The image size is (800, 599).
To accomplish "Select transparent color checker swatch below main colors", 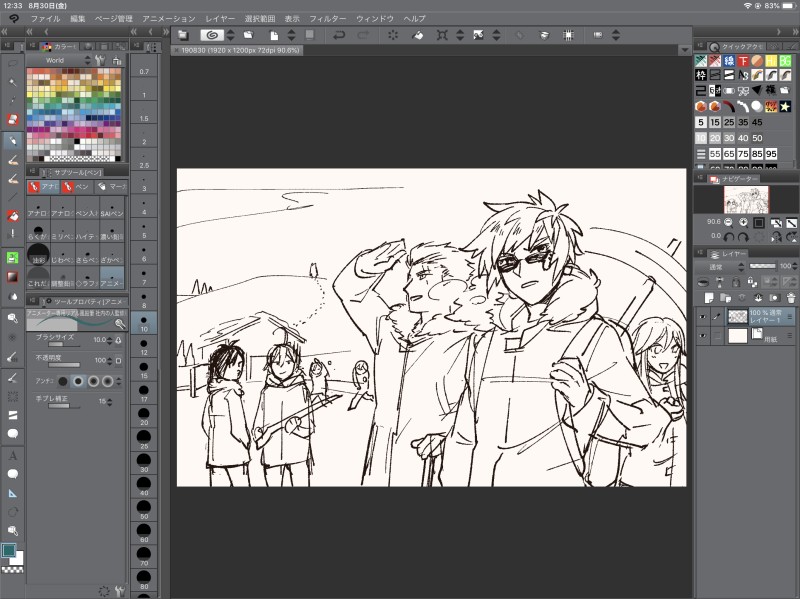I will [13, 569].
